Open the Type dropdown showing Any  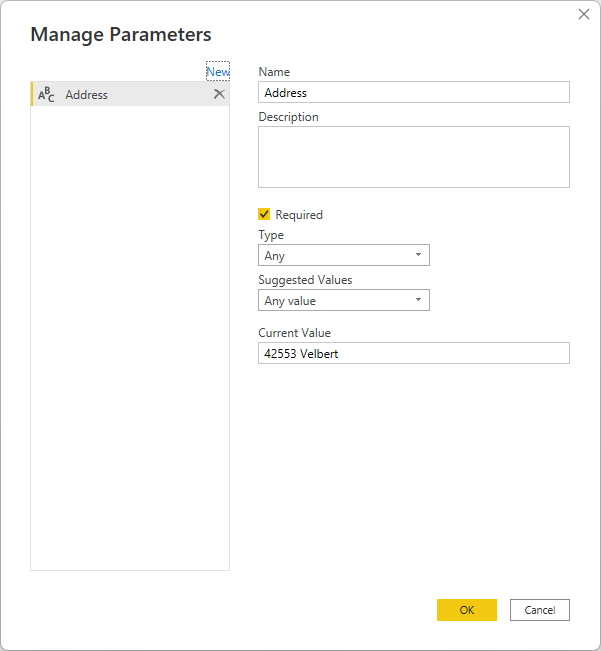(344, 255)
